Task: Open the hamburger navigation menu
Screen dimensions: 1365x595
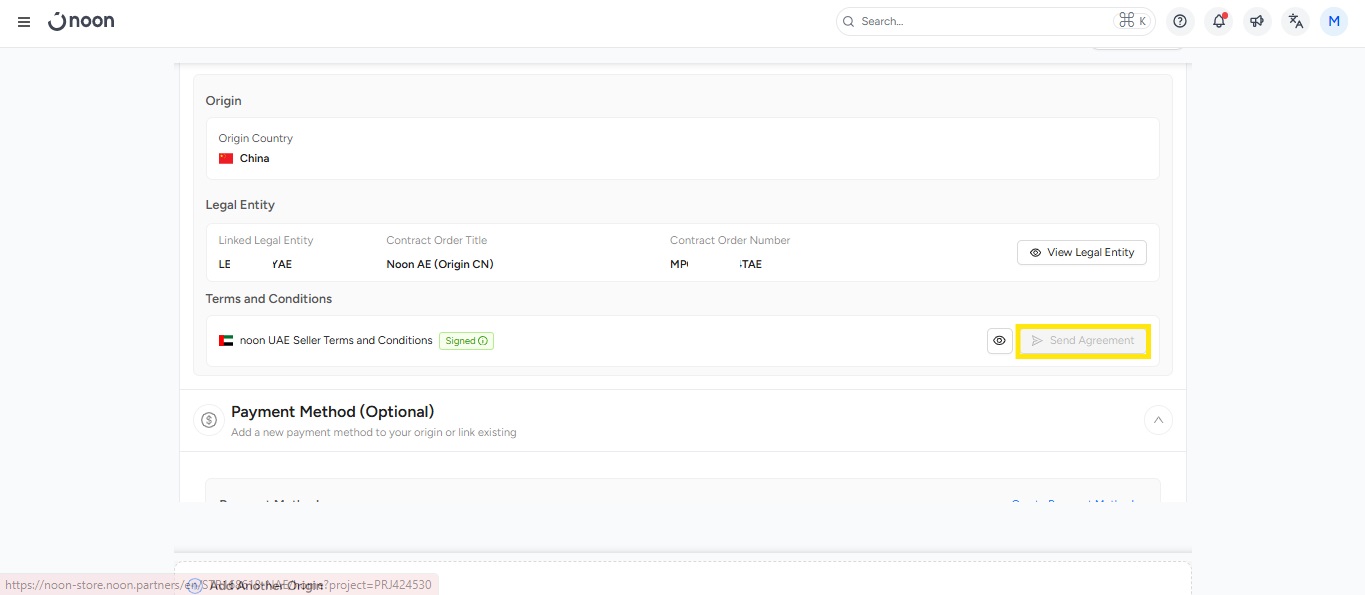Action: [24, 22]
